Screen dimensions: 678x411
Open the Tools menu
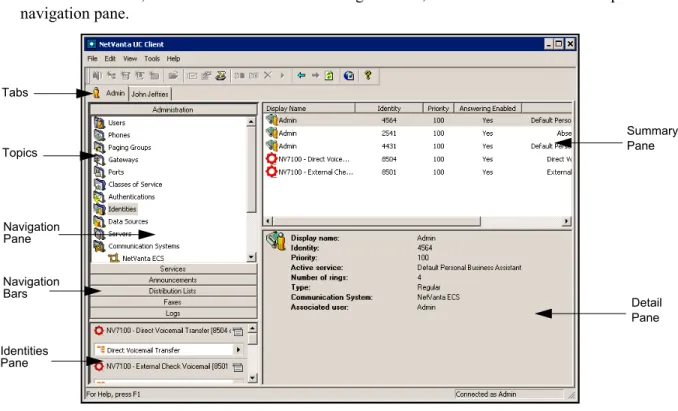(152, 59)
